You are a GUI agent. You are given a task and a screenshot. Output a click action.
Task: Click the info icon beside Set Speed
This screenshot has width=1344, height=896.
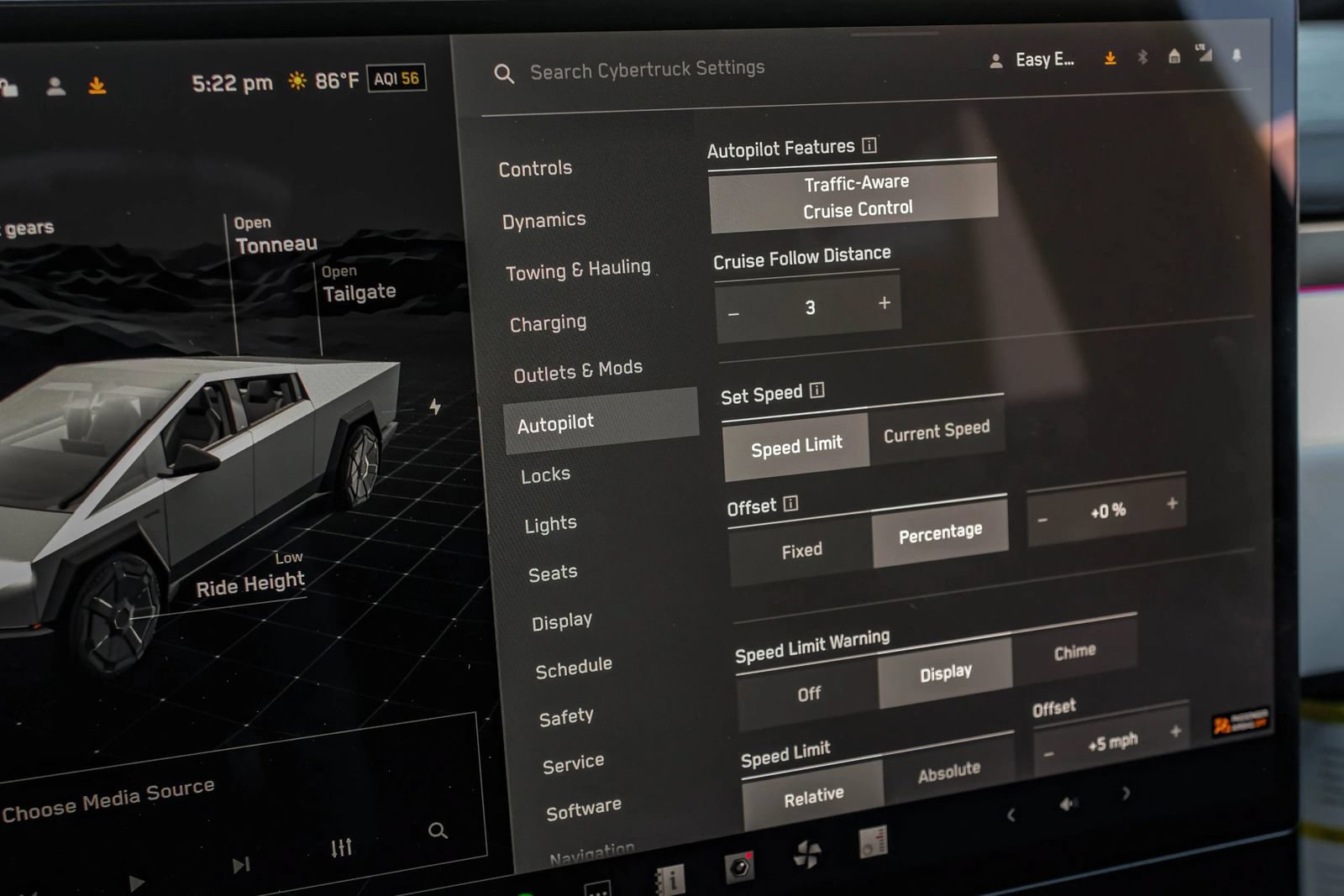click(816, 390)
